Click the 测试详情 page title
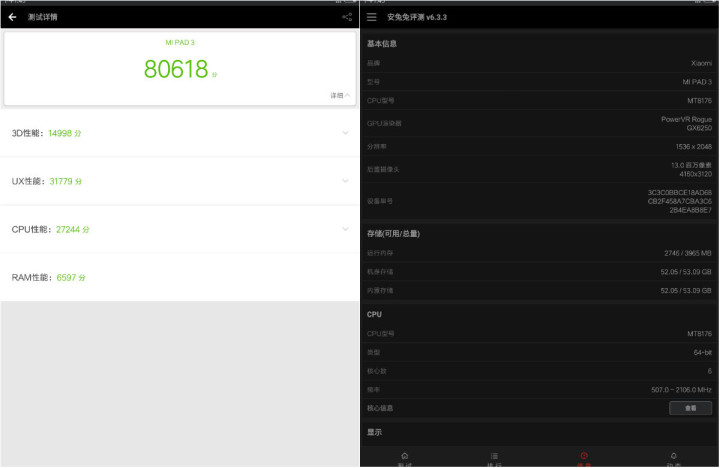The image size is (720, 468). pos(43,17)
